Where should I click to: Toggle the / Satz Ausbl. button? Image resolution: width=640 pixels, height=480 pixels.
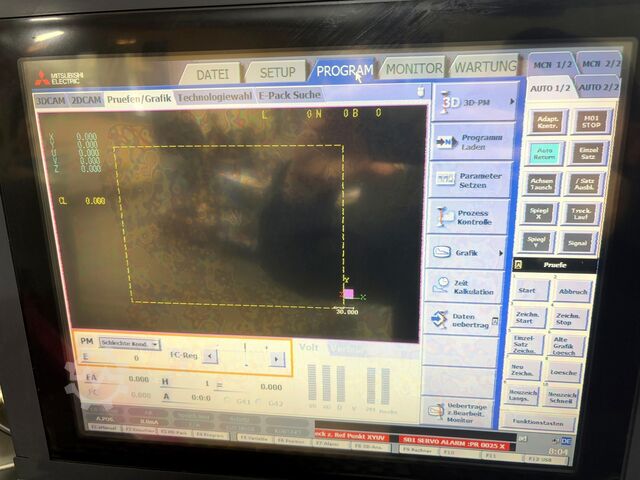[585, 184]
